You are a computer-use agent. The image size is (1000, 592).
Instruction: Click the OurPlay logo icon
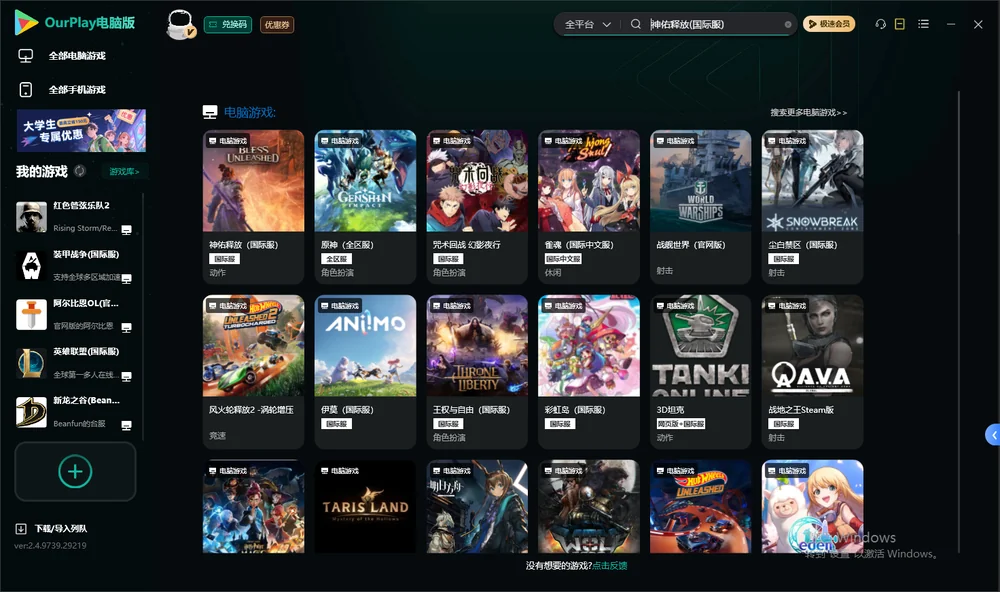(x=26, y=23)
